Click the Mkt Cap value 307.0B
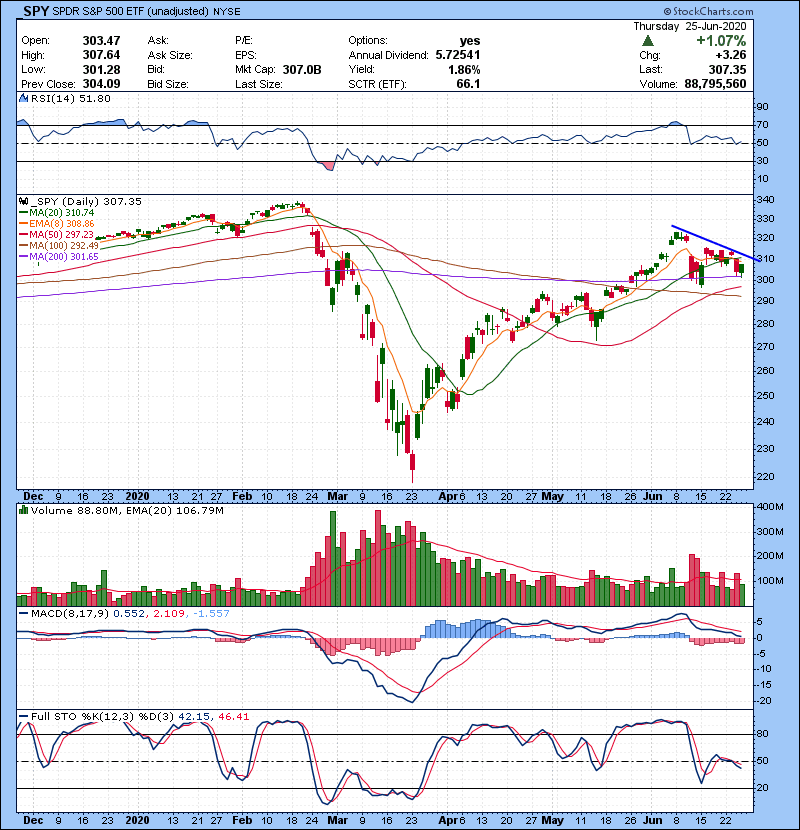Screen dimensions: 800x830 (302, 69)
